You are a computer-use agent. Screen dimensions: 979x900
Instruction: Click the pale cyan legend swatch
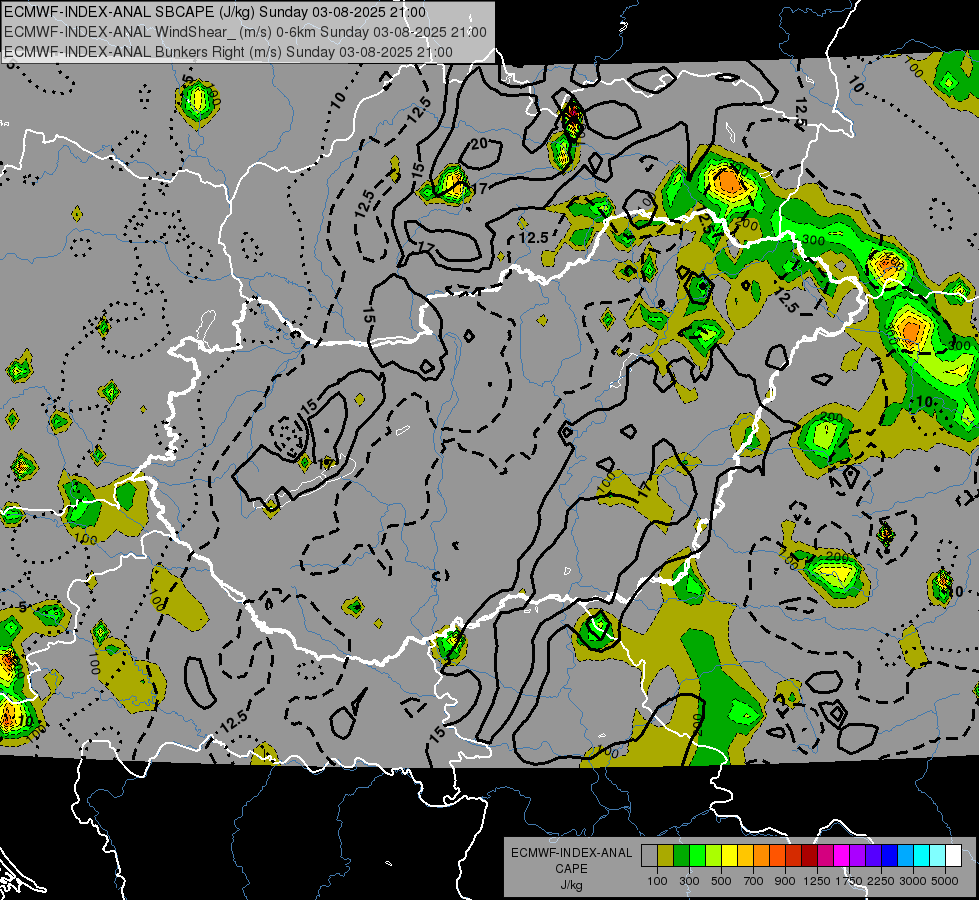(x=938, y=856)
